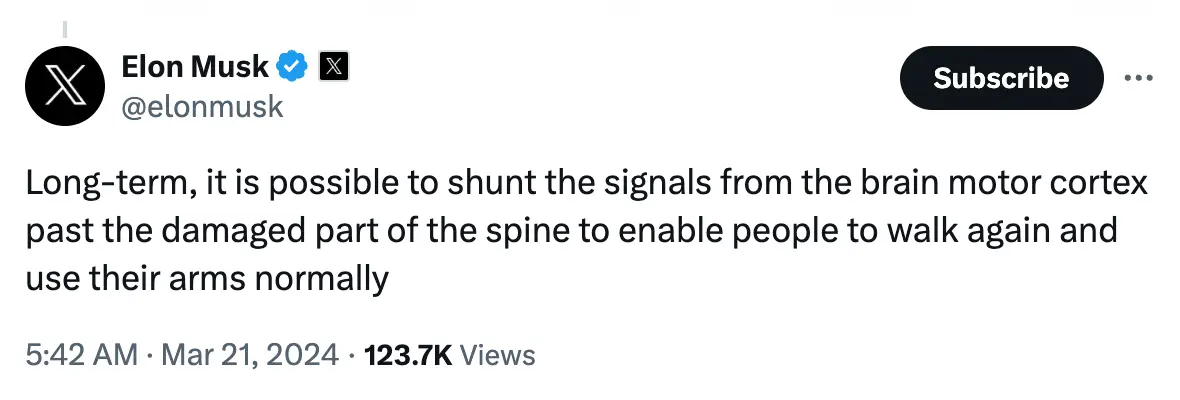Viewport: 1180px width, 400px height.
Task: Click the blue verified checkmark badge
Action: point(291,68)
